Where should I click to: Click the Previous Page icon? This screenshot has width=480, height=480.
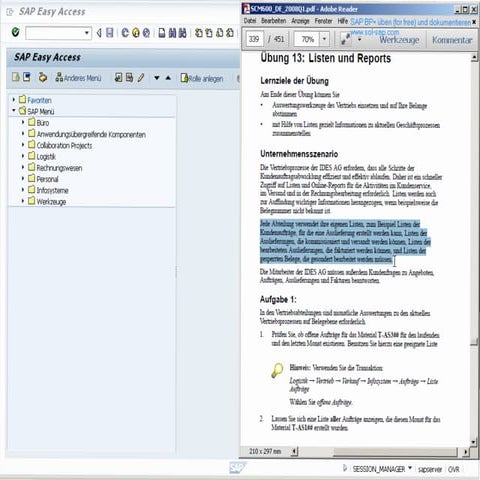coord(209,33)
